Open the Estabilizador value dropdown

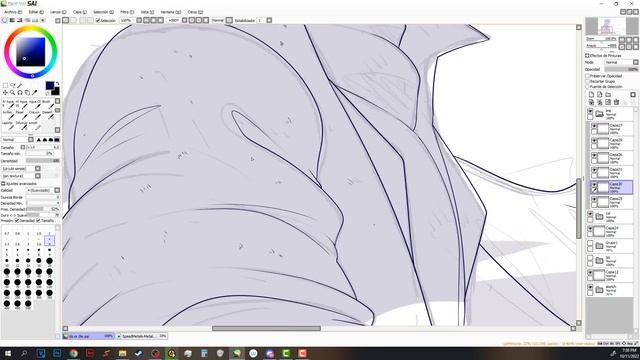[x=269, y=20]
